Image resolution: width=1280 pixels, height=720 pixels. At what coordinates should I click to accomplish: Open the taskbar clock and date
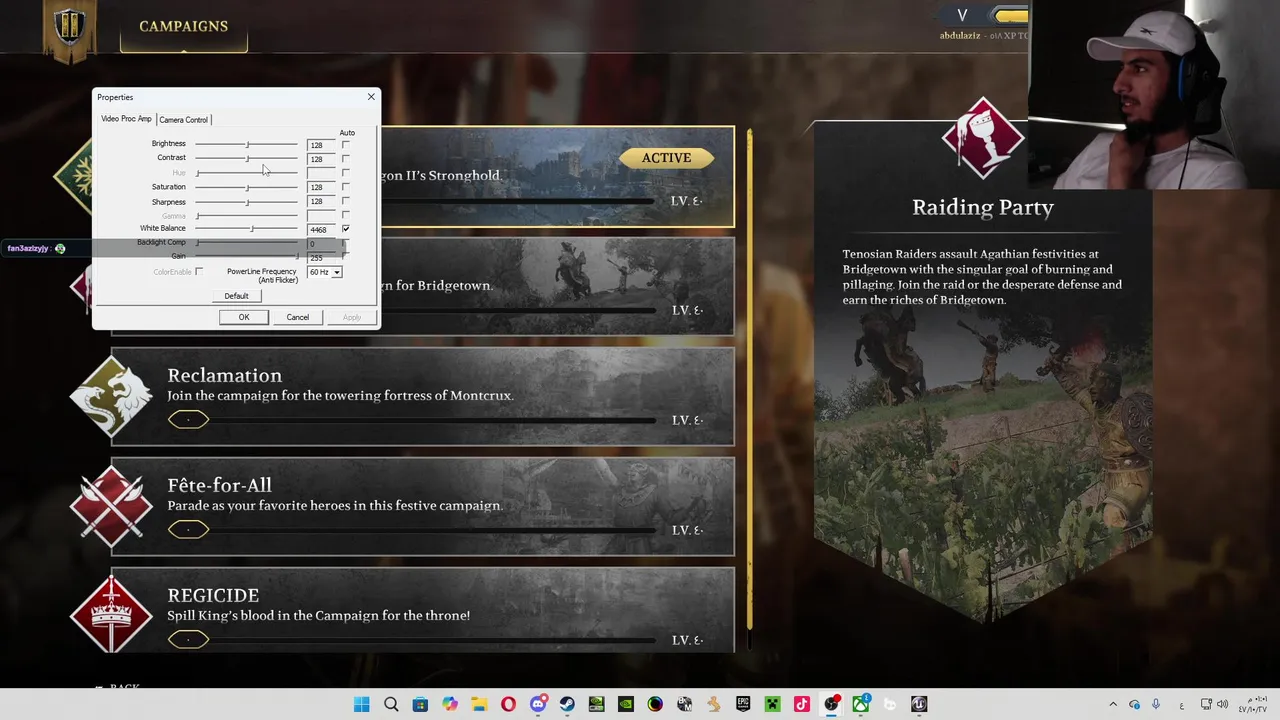coord(1254,704)
